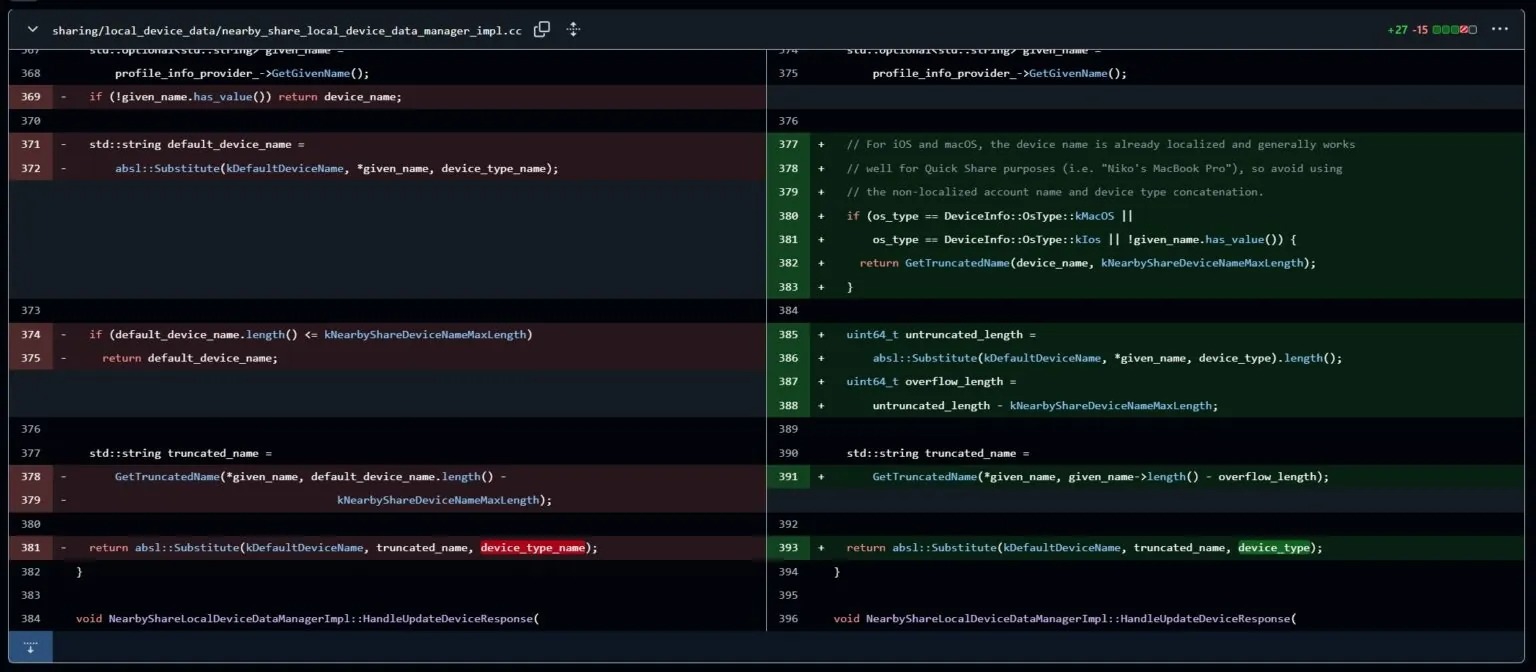Image resolution: width=1536 pixels, height=672 pixels.
Task: Open the three-dot file options menu
Action: pos(1499,29)
